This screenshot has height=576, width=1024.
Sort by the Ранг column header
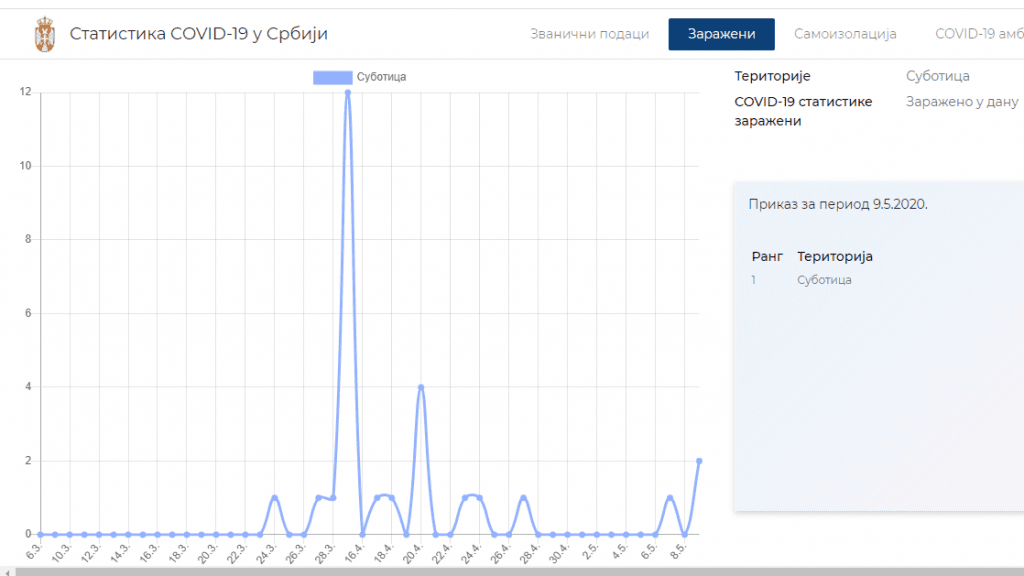click(x=767, y=256)
